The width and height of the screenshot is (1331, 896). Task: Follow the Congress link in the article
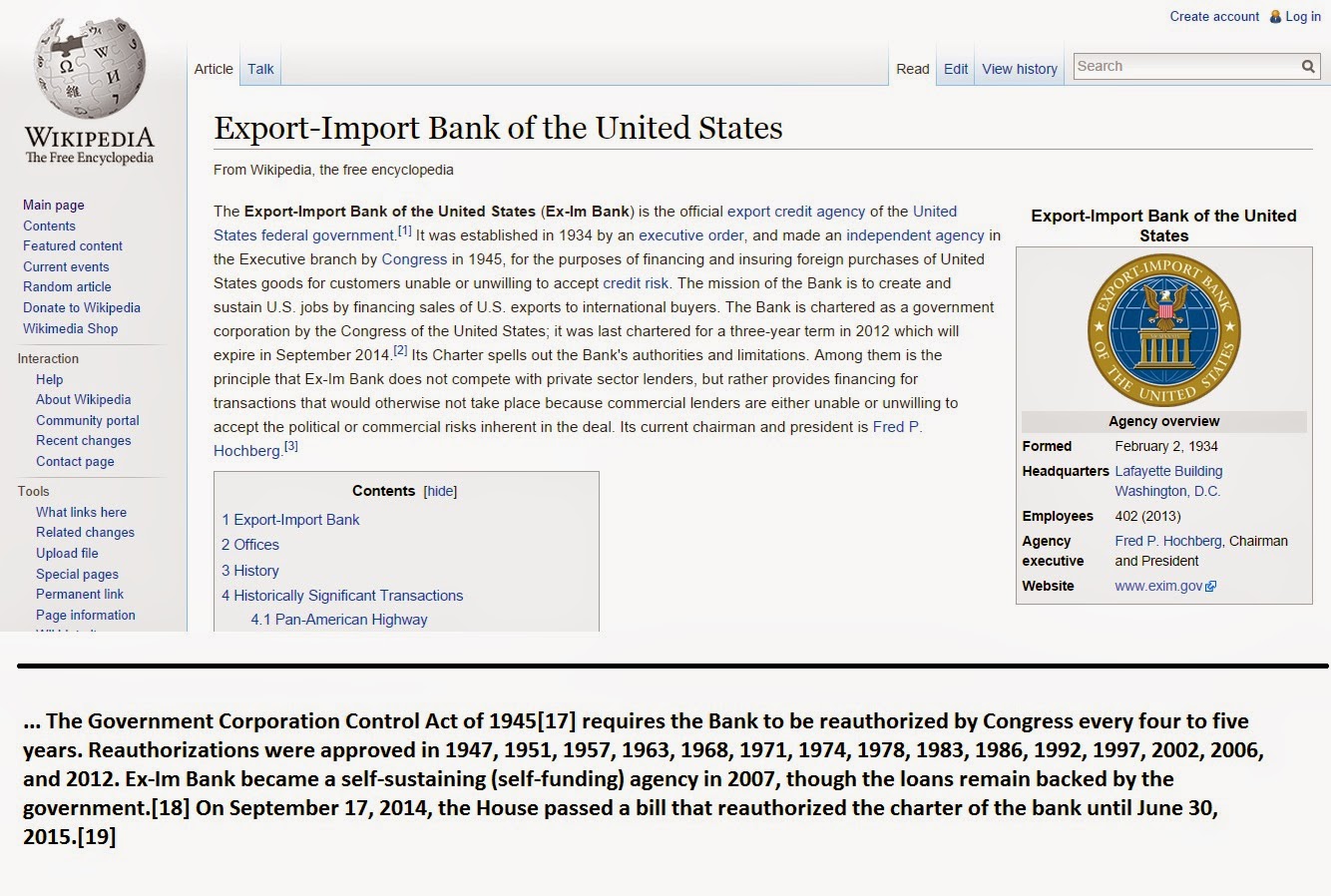coord(414,259)
